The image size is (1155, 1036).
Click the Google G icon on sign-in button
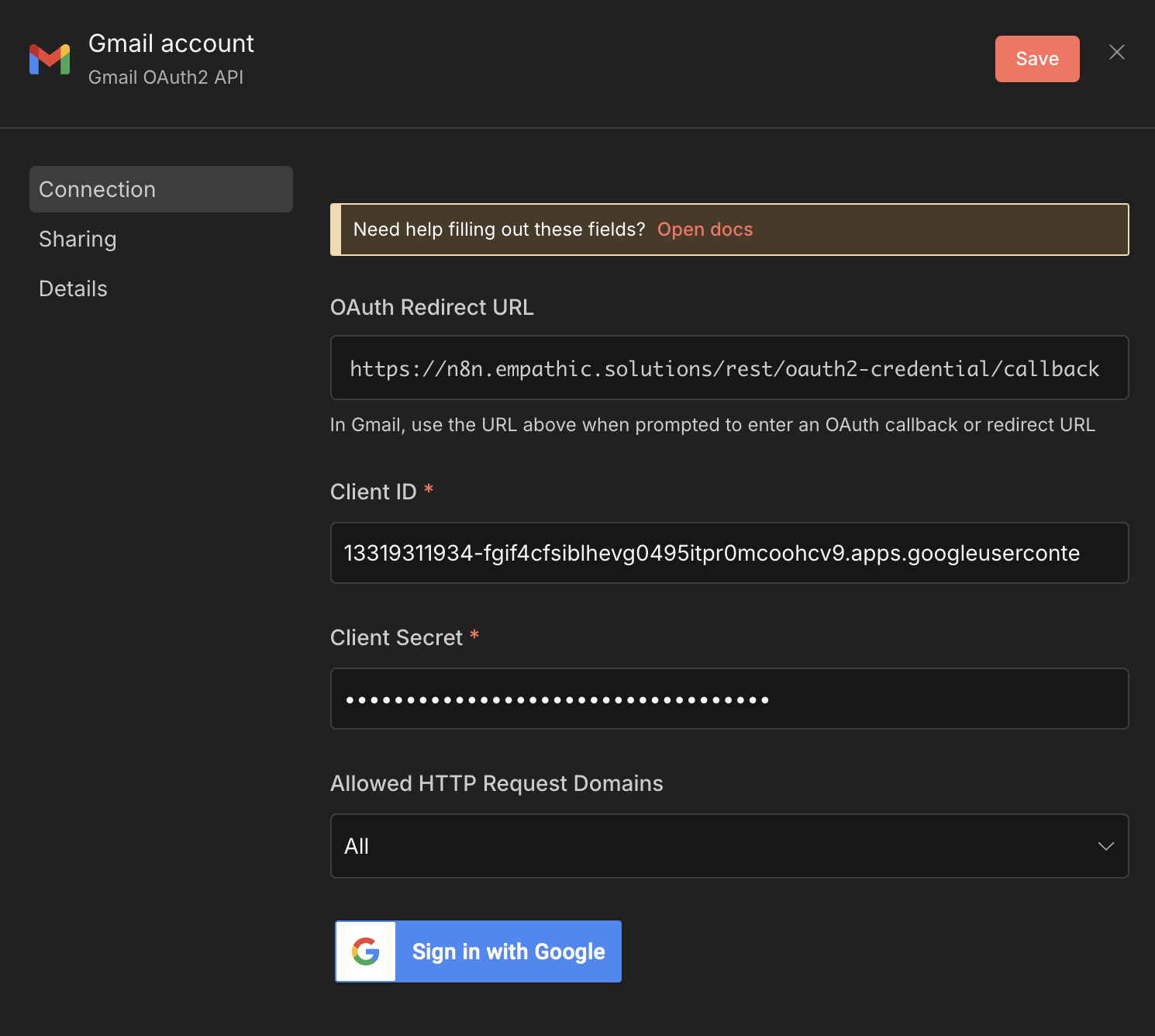coord(366,951)
